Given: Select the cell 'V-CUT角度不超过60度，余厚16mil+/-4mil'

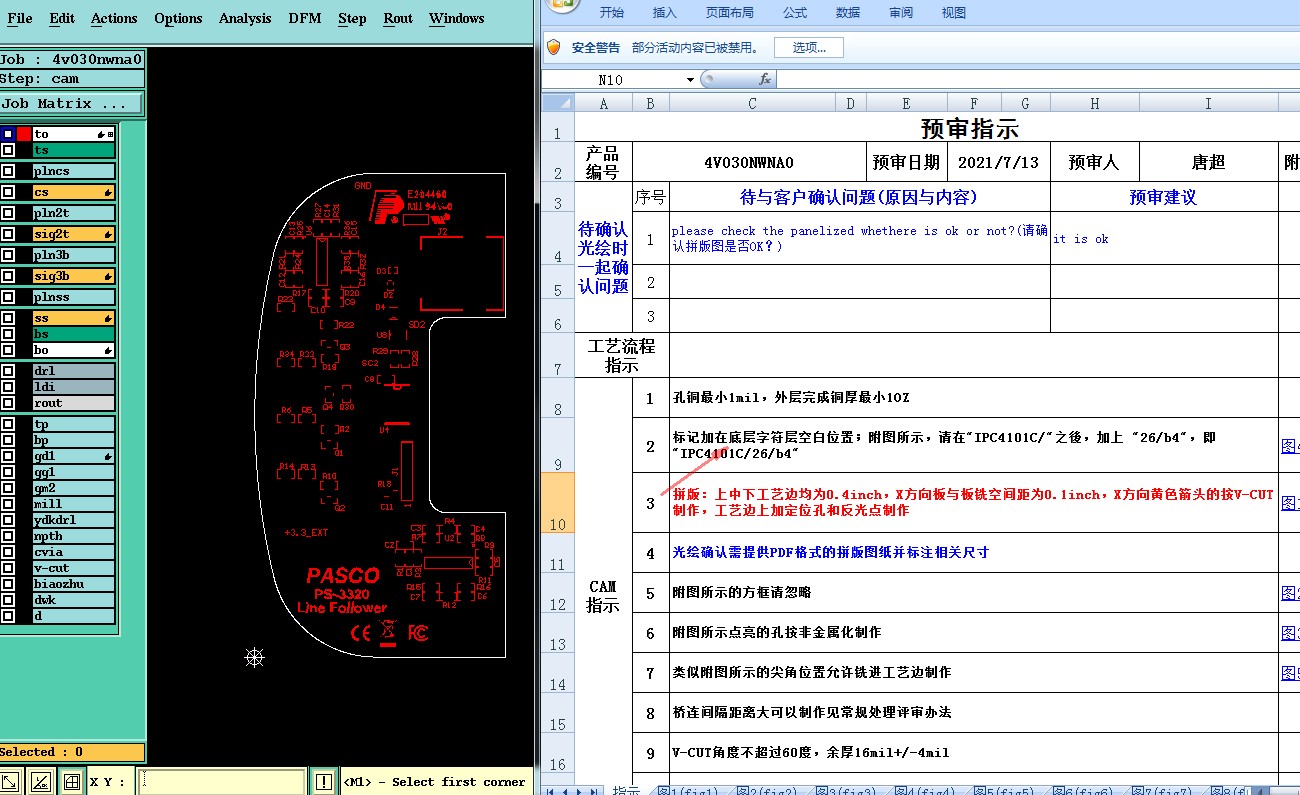Looking at the screenshot, I should [973, 752].
